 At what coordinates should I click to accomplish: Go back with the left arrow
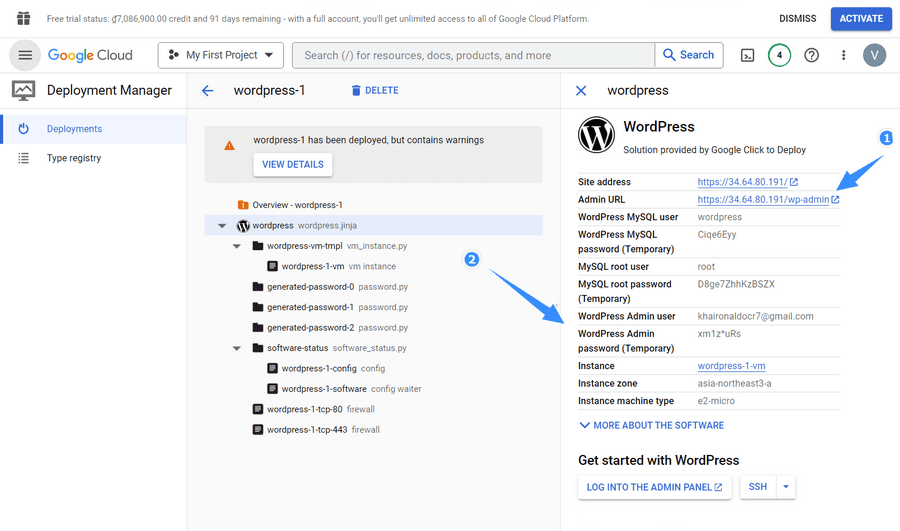coord(208,91)
